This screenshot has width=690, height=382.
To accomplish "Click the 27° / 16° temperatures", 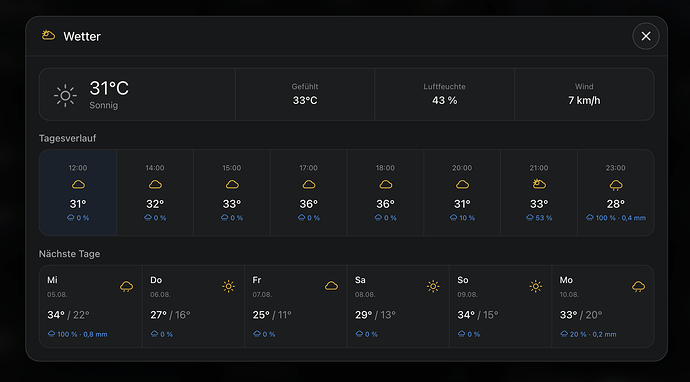I will [170, 315].
